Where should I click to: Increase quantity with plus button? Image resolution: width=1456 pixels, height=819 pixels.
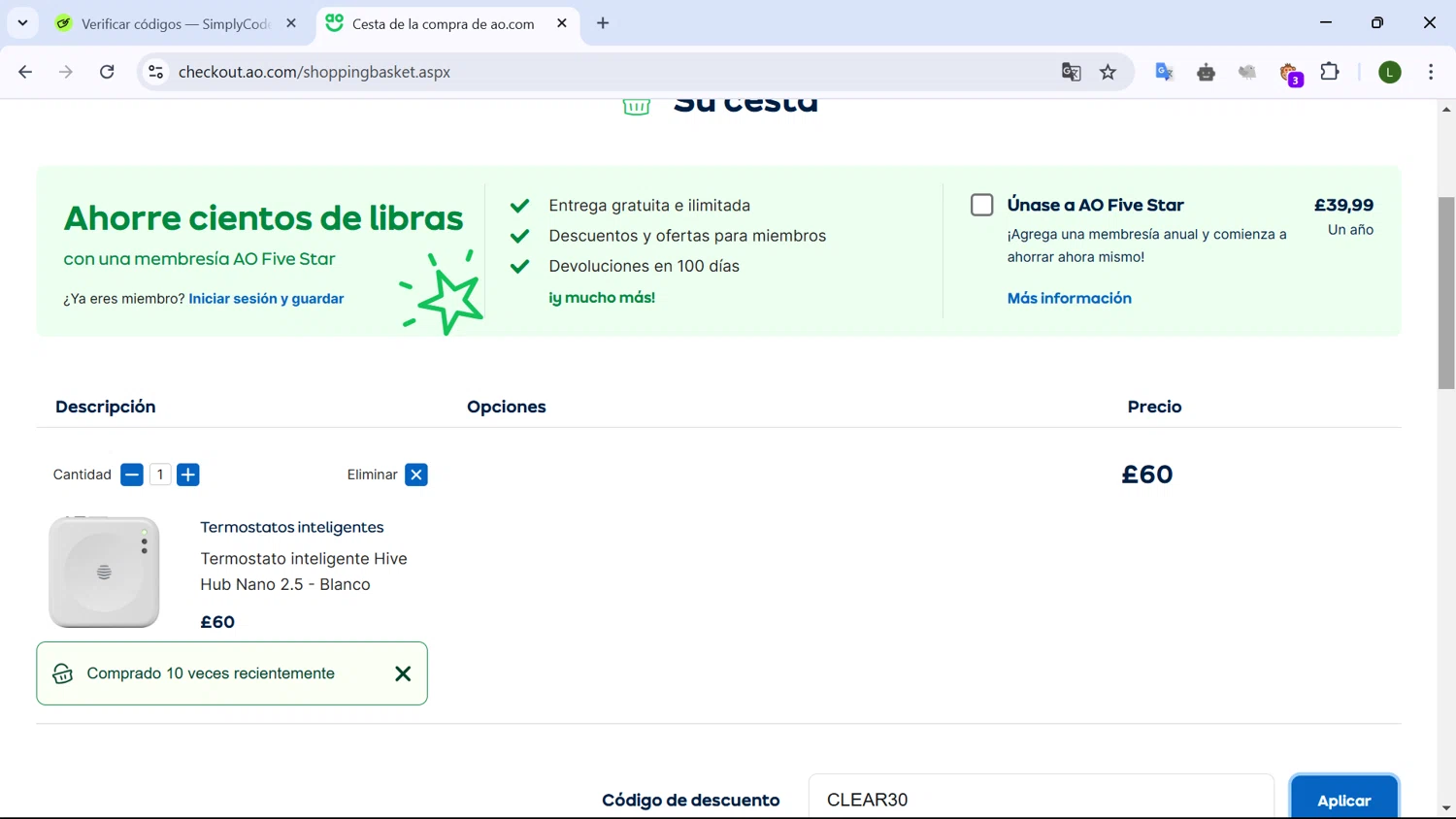pos(188,475)
